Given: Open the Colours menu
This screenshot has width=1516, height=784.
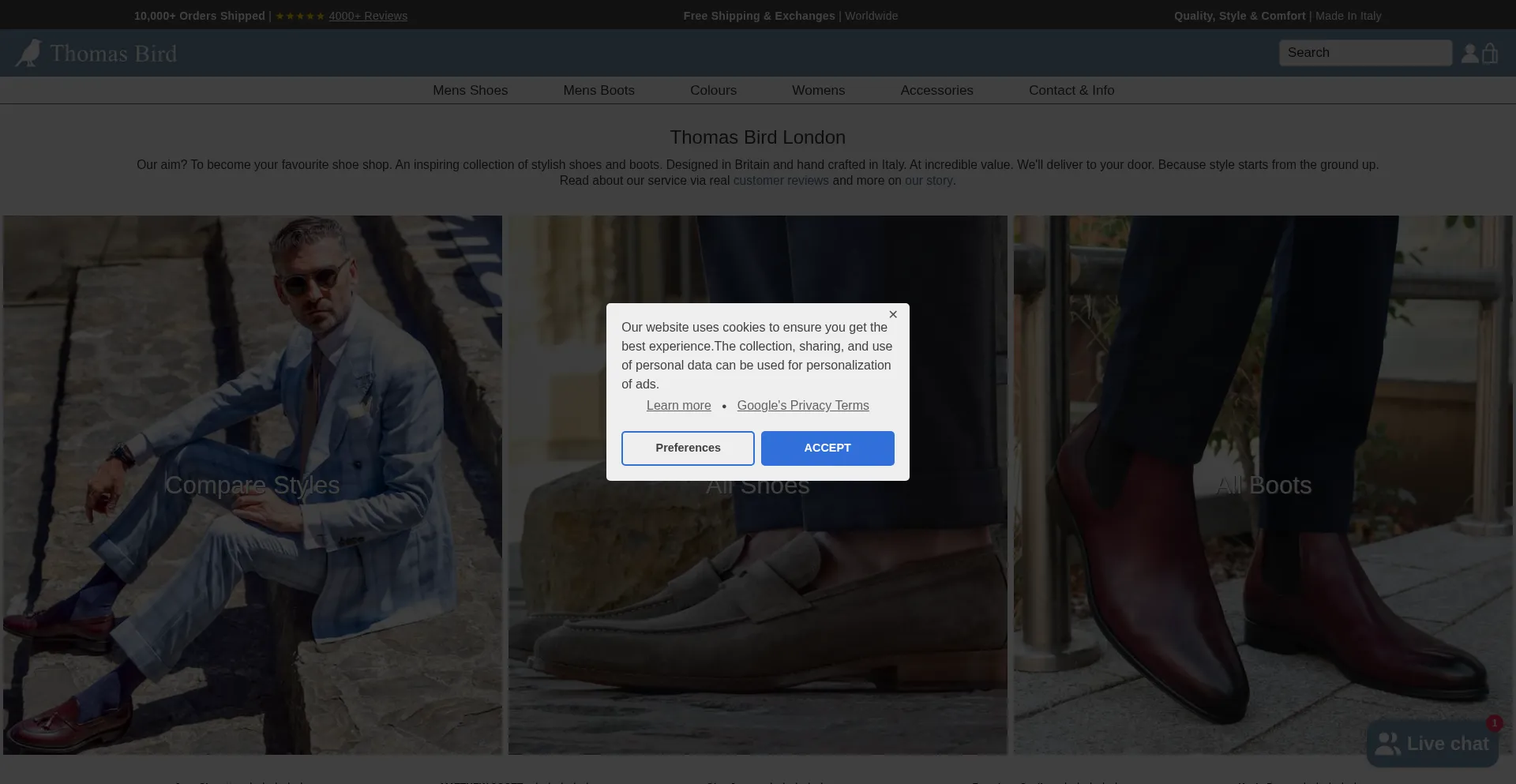Looking at the screenshot, I should [x=713, y=90].
